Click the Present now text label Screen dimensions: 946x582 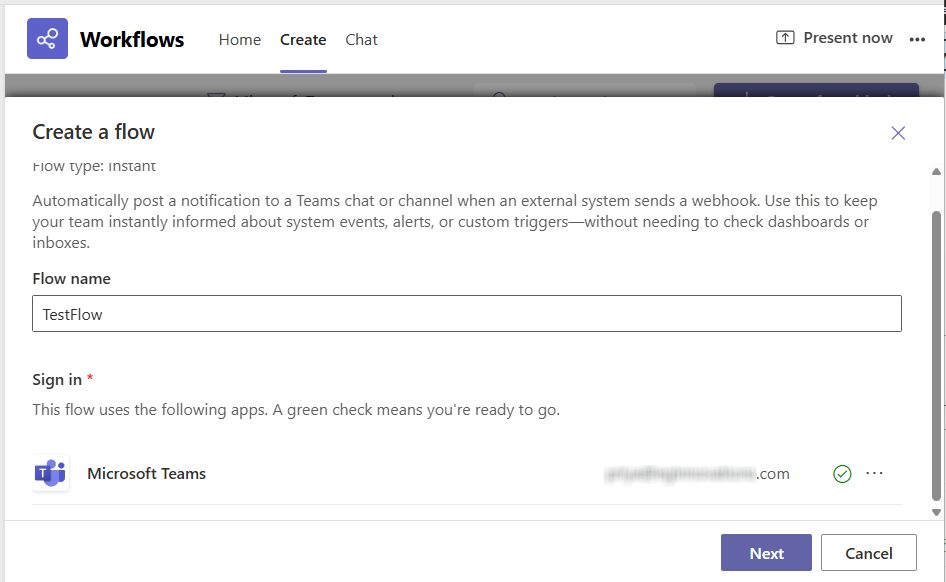click(848, 38)
